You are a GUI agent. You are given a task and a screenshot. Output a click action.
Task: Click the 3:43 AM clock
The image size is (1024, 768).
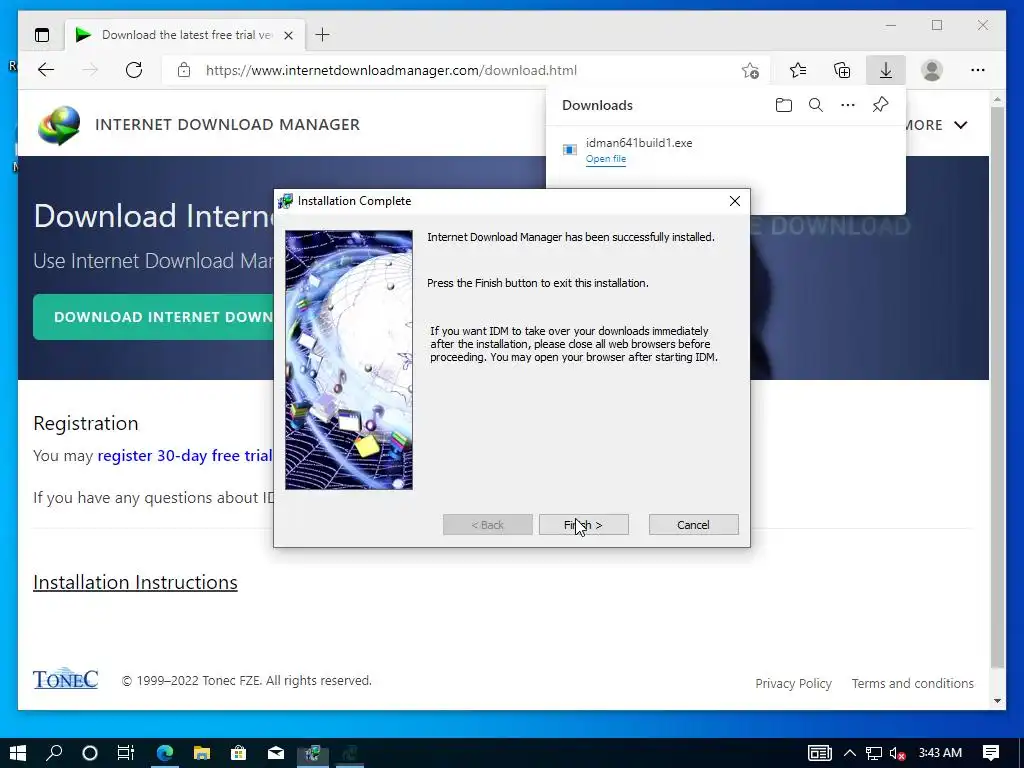click(940, 753)
